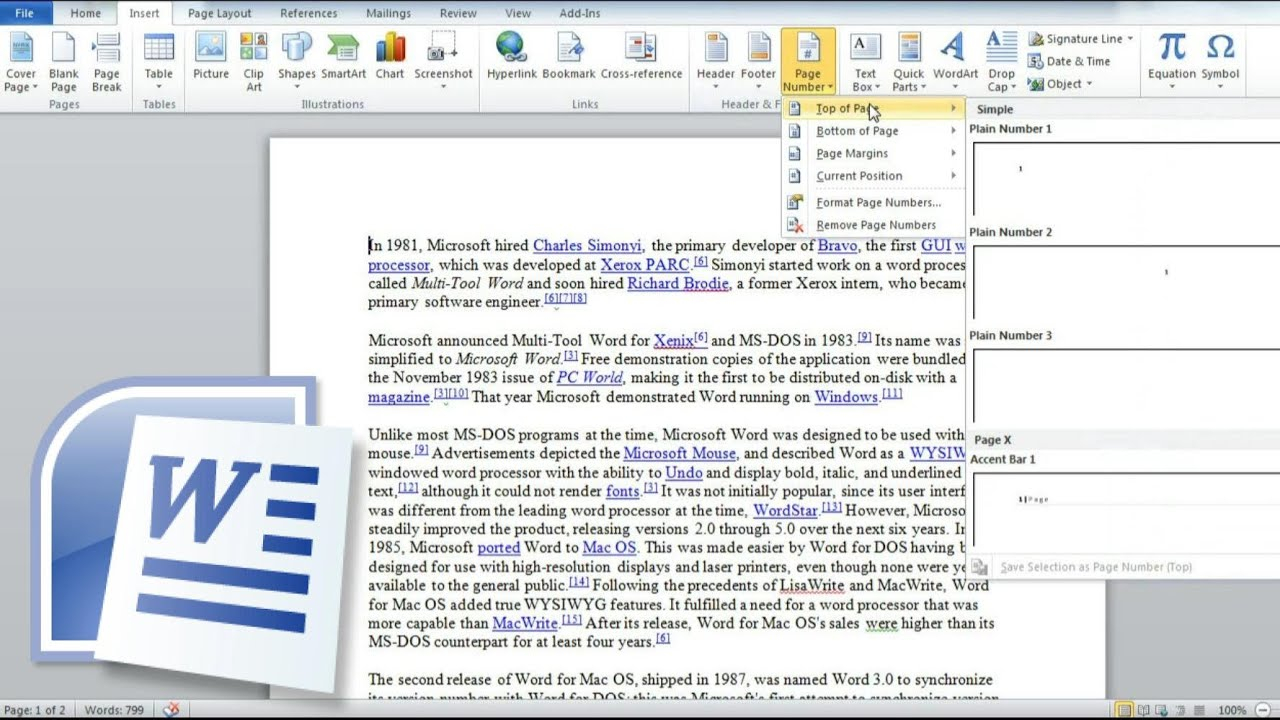Switch to the Mailings tab
This screenshot has height=720, width=1280.
388,13
